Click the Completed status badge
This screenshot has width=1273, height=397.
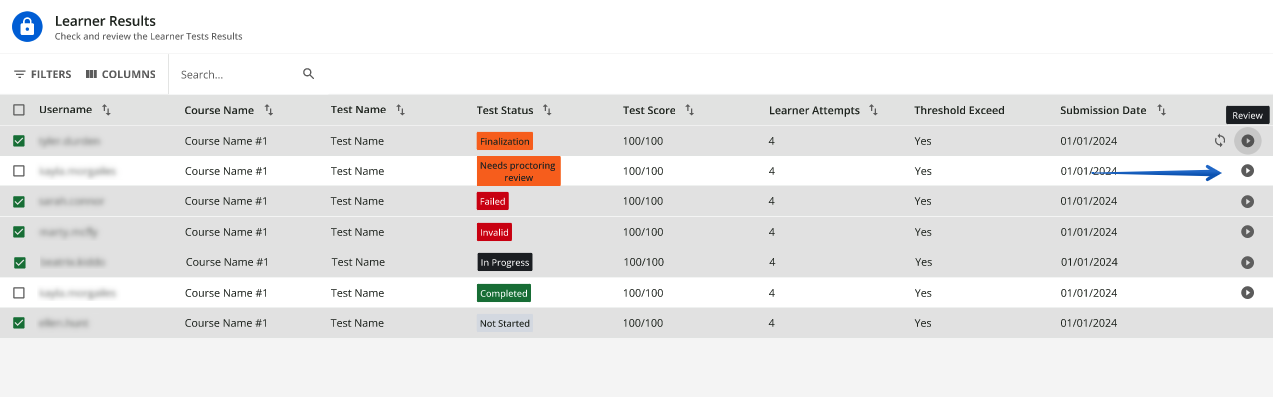tap(504, 293)
